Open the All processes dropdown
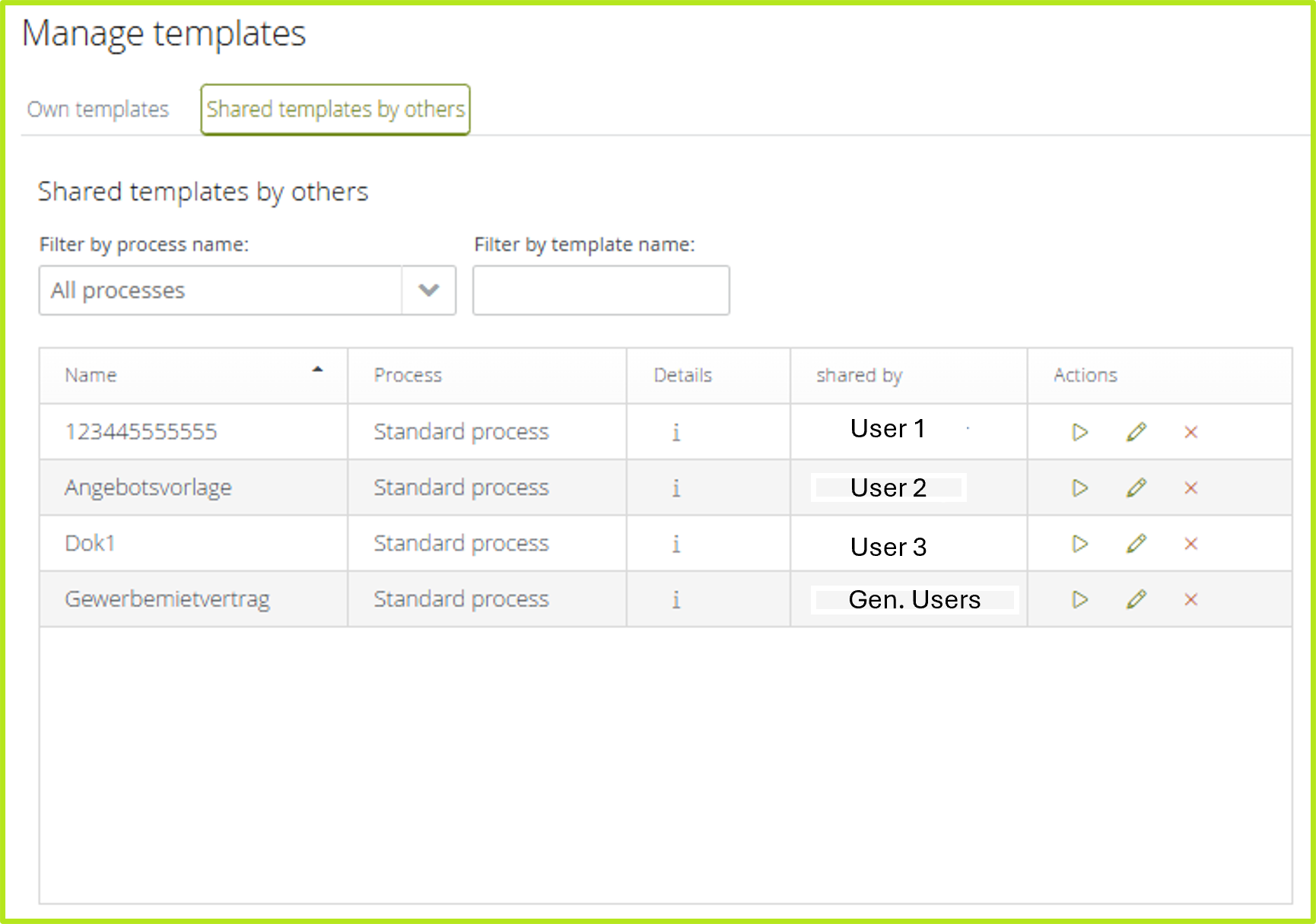This screenshot has width=1316, height=924. (x=428, y=290)
